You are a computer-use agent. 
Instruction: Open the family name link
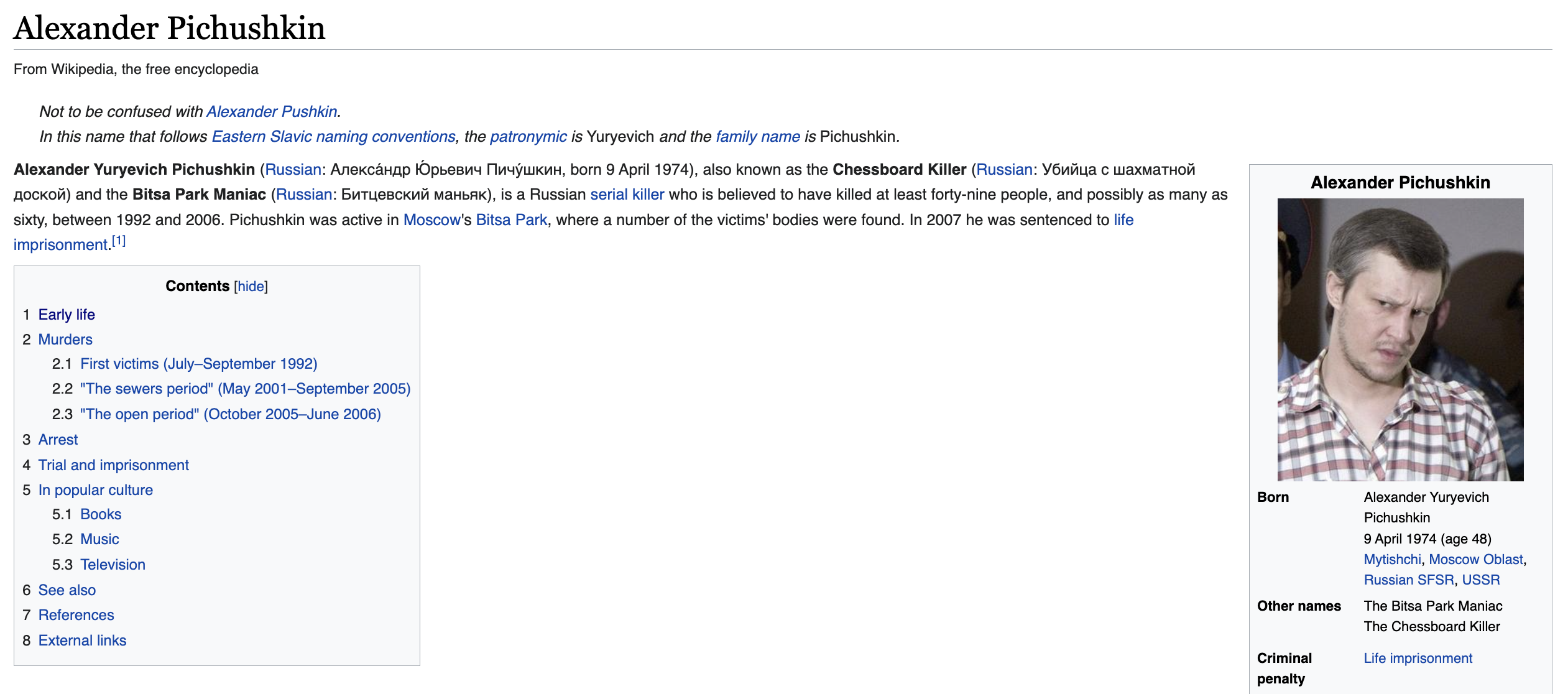[x=757, y=136]
